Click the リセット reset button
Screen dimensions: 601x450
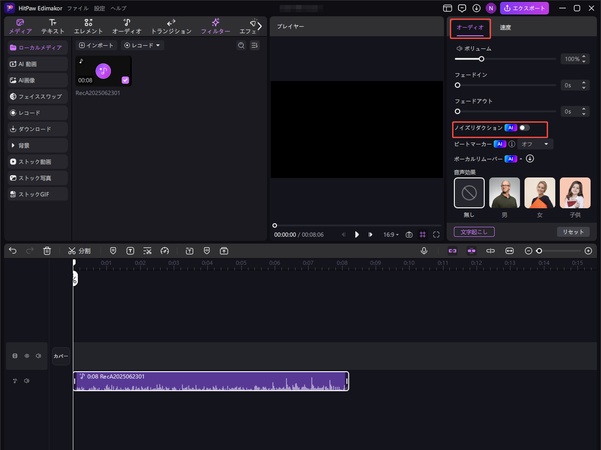tap(573, 232)
